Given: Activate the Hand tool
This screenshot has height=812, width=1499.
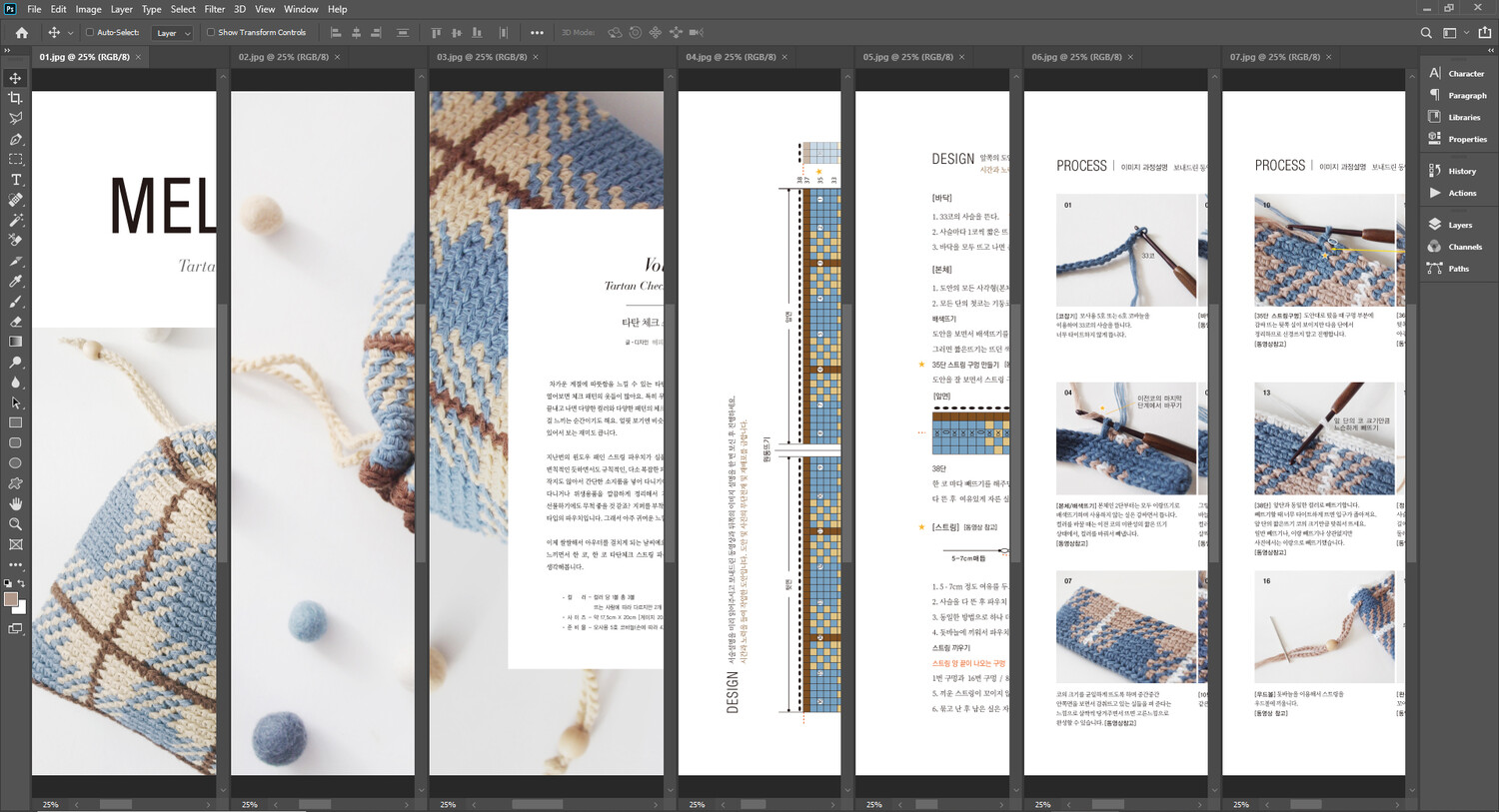Looking at the screenshot, I should [15, 503].
